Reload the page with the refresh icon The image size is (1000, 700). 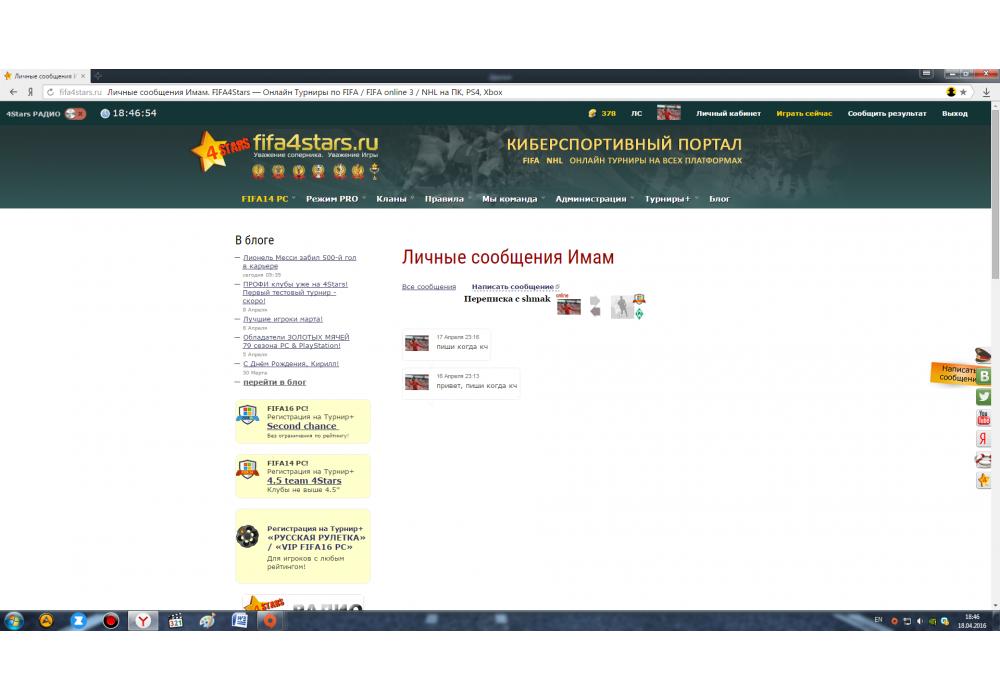tap(50, 92)
